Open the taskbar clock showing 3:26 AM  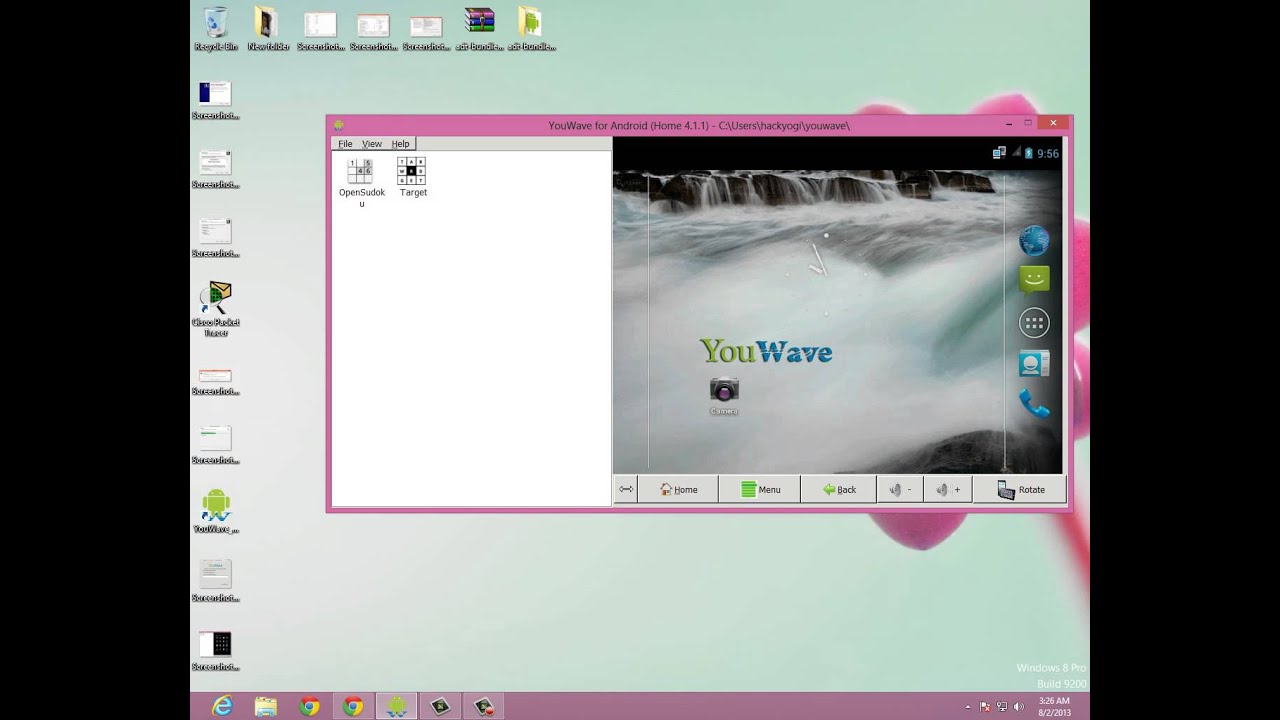click(1054, 706)
